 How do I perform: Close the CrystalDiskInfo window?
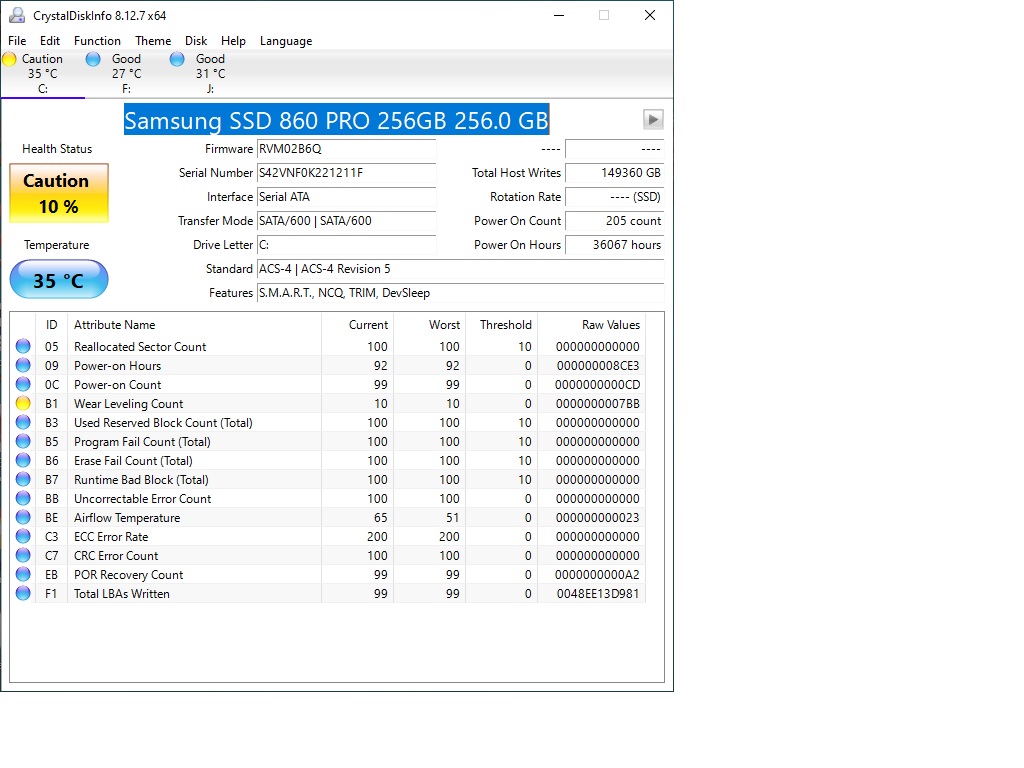[650, 15]
